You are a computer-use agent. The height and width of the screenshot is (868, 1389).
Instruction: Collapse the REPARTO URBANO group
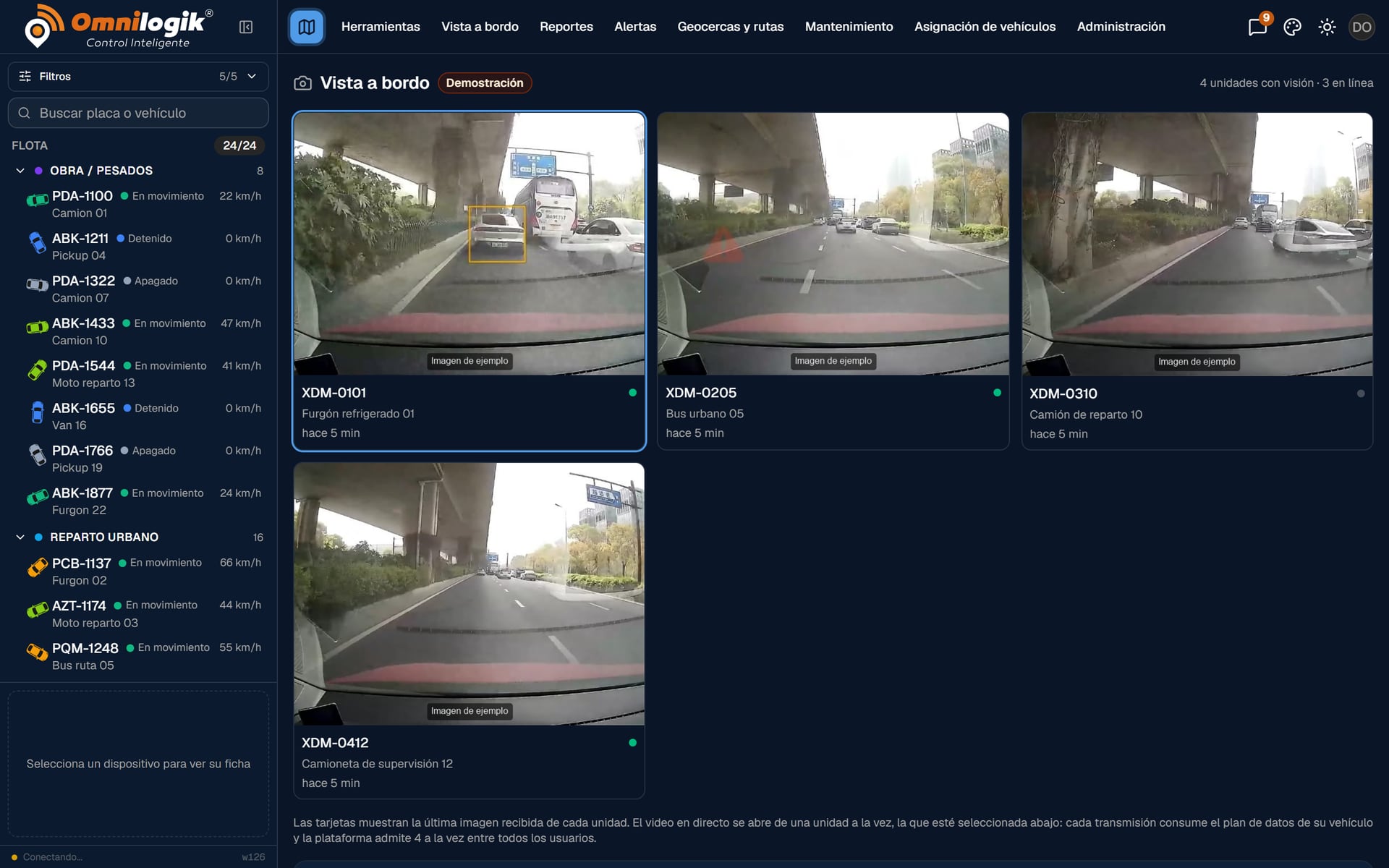tap(20, 537)
